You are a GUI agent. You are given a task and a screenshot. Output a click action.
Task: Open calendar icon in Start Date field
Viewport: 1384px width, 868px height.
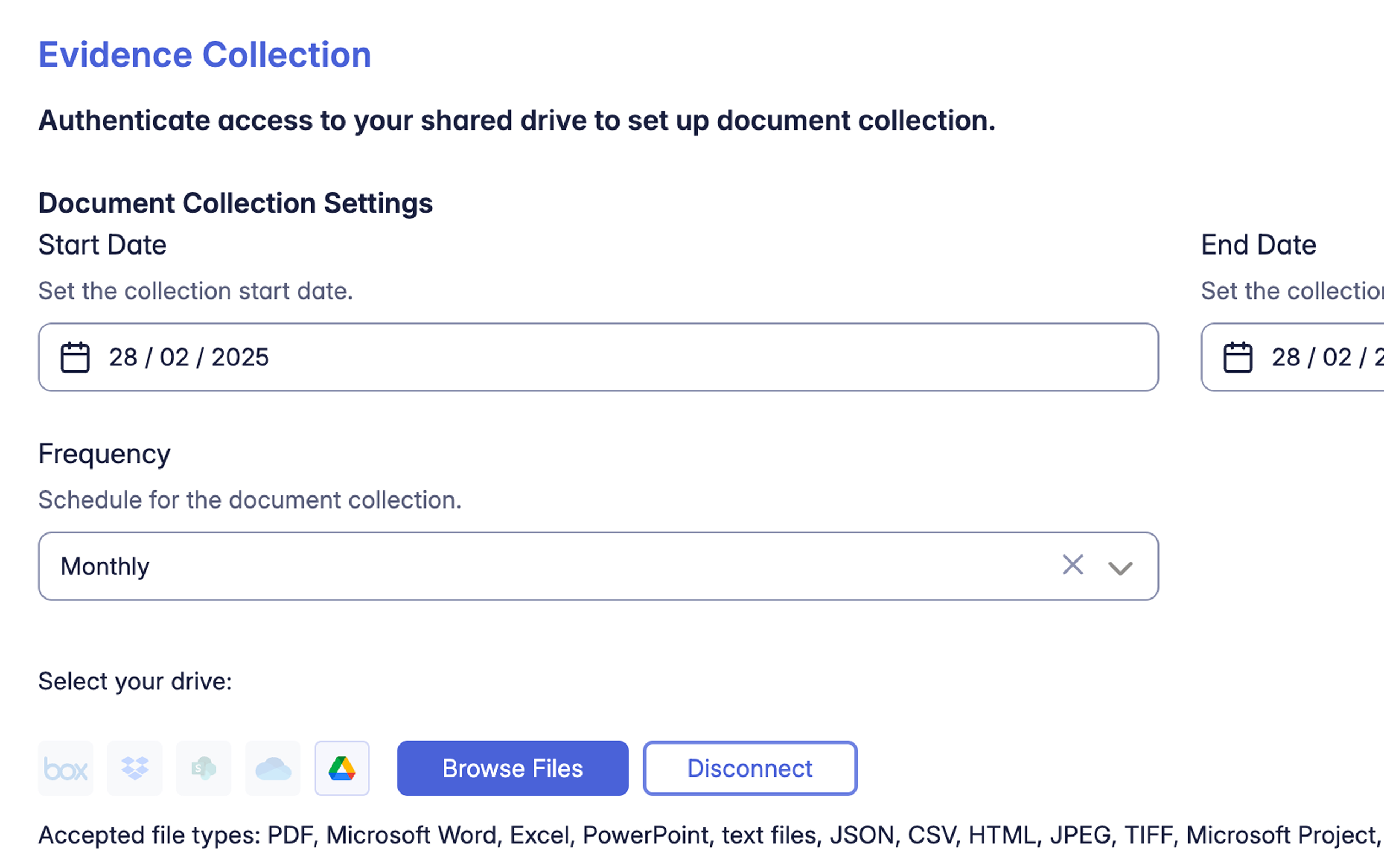75,358
